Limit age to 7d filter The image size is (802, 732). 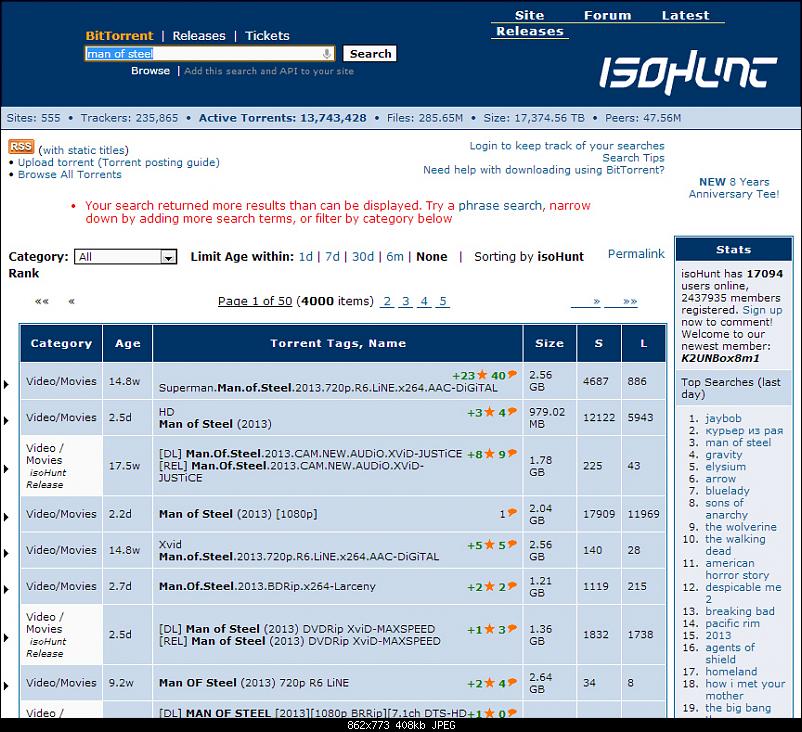point(332,257)
